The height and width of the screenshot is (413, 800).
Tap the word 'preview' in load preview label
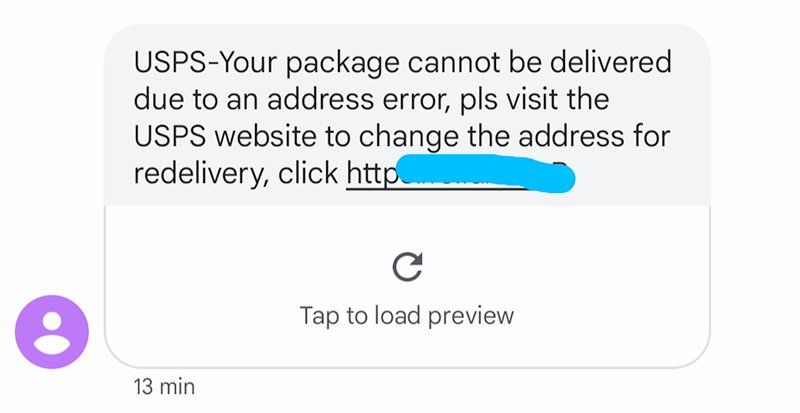[x=470, y=316]
